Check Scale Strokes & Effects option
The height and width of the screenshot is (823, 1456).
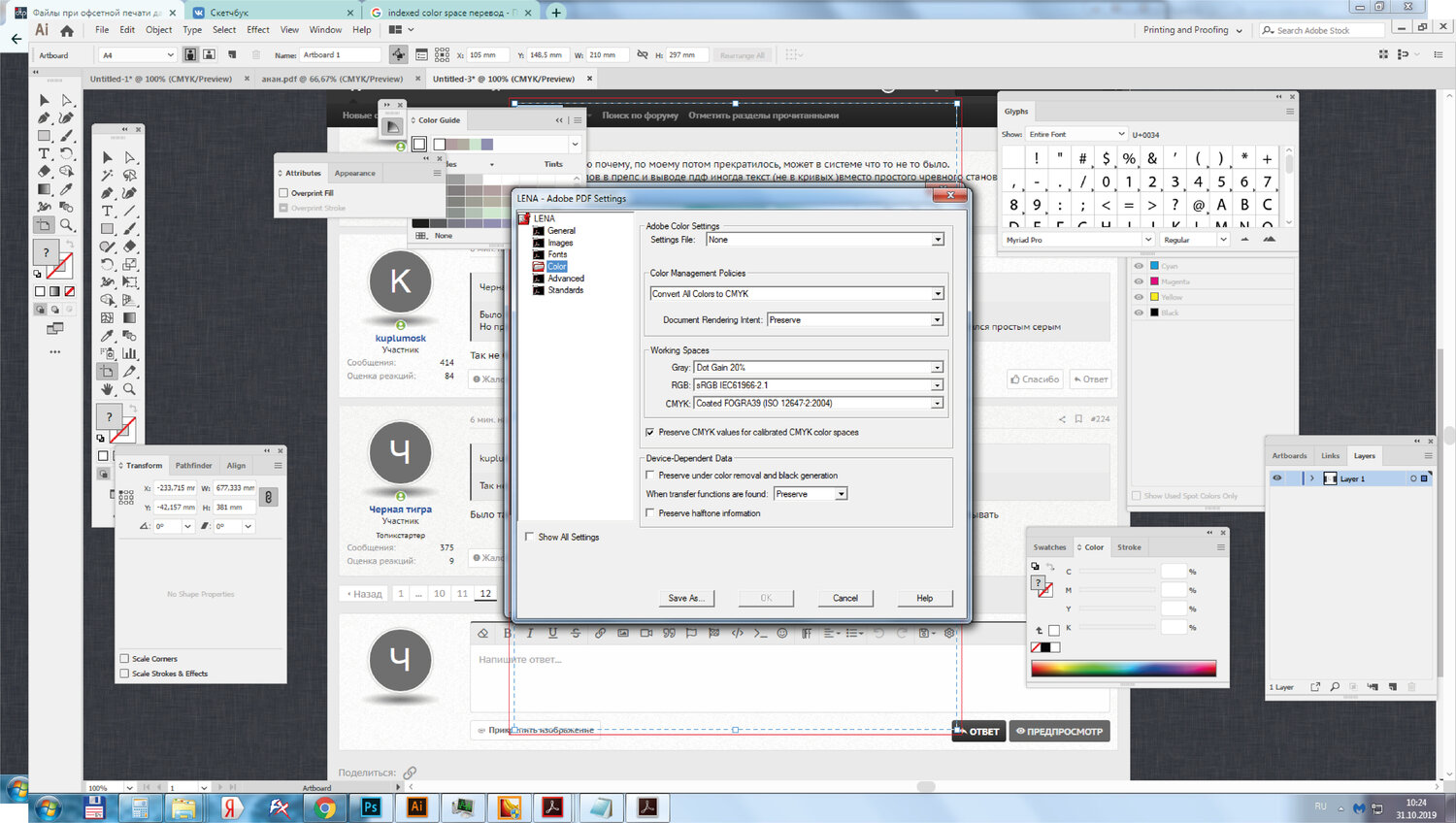pyautogui.click(x=124, y=674)
